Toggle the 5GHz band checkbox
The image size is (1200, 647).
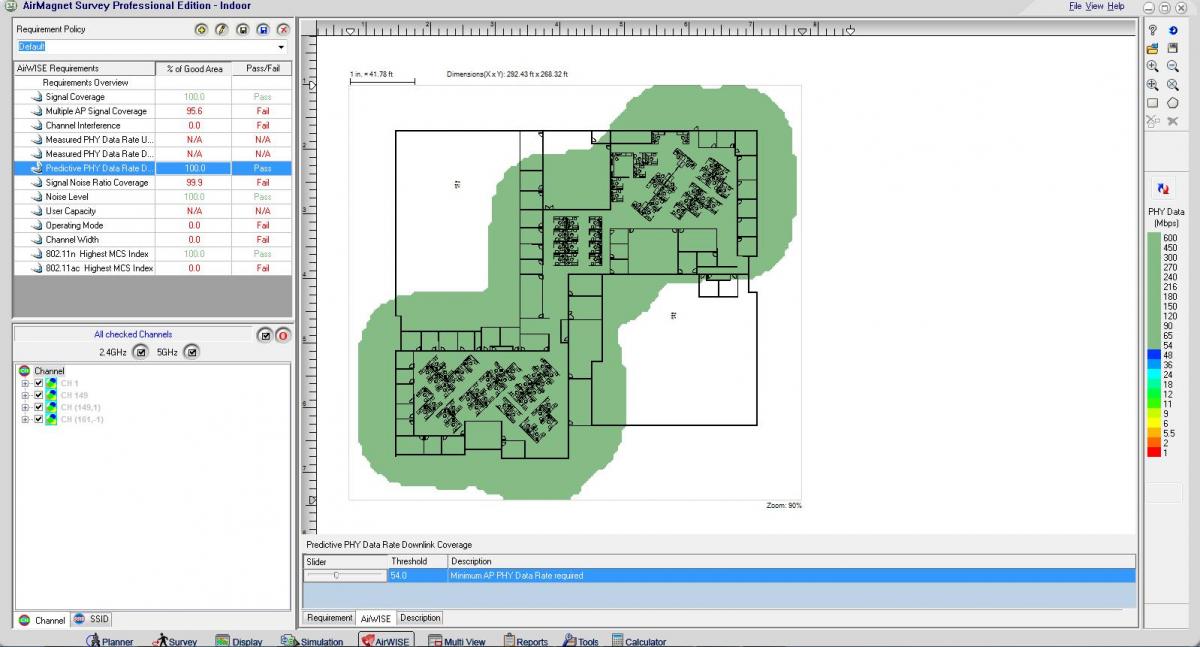click(x=192, y=352)
